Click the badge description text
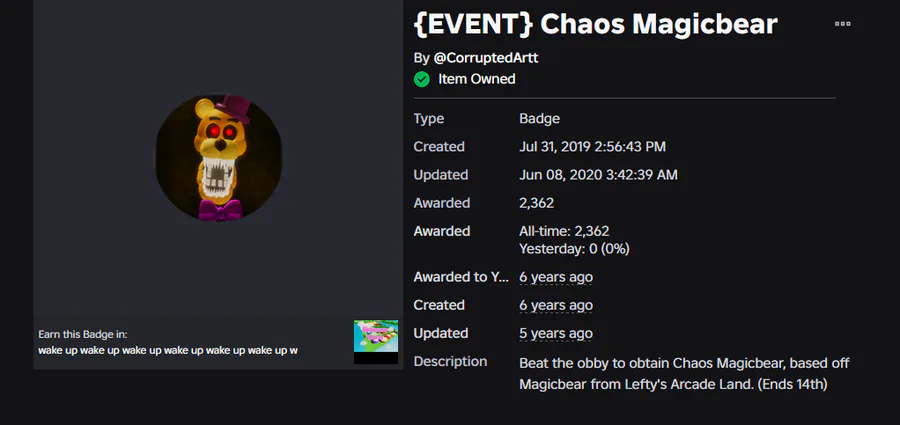The width and height of the screenshot is (900, 425). pyautogui.click(x=684, y=372)
